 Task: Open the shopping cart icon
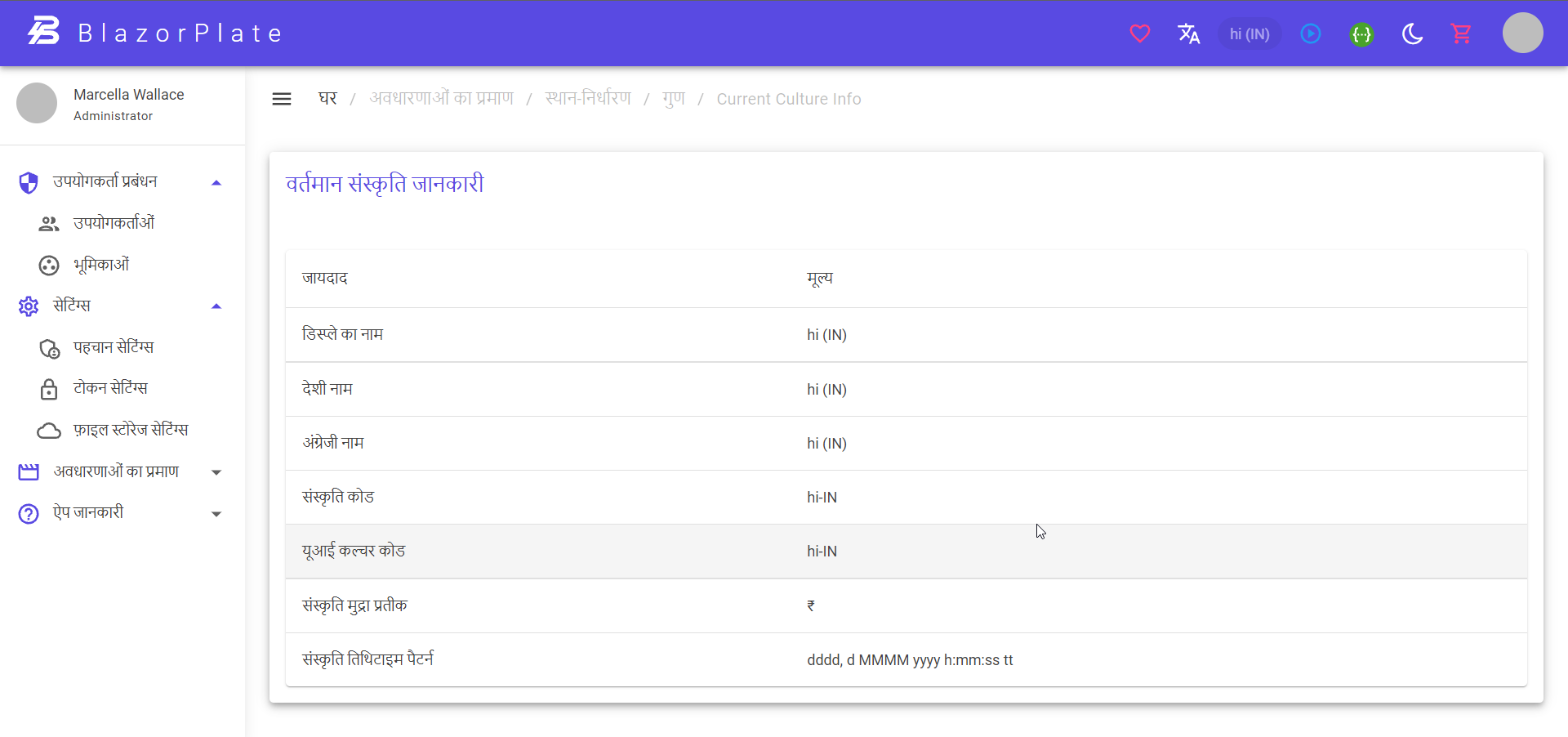coord(1462,33)
